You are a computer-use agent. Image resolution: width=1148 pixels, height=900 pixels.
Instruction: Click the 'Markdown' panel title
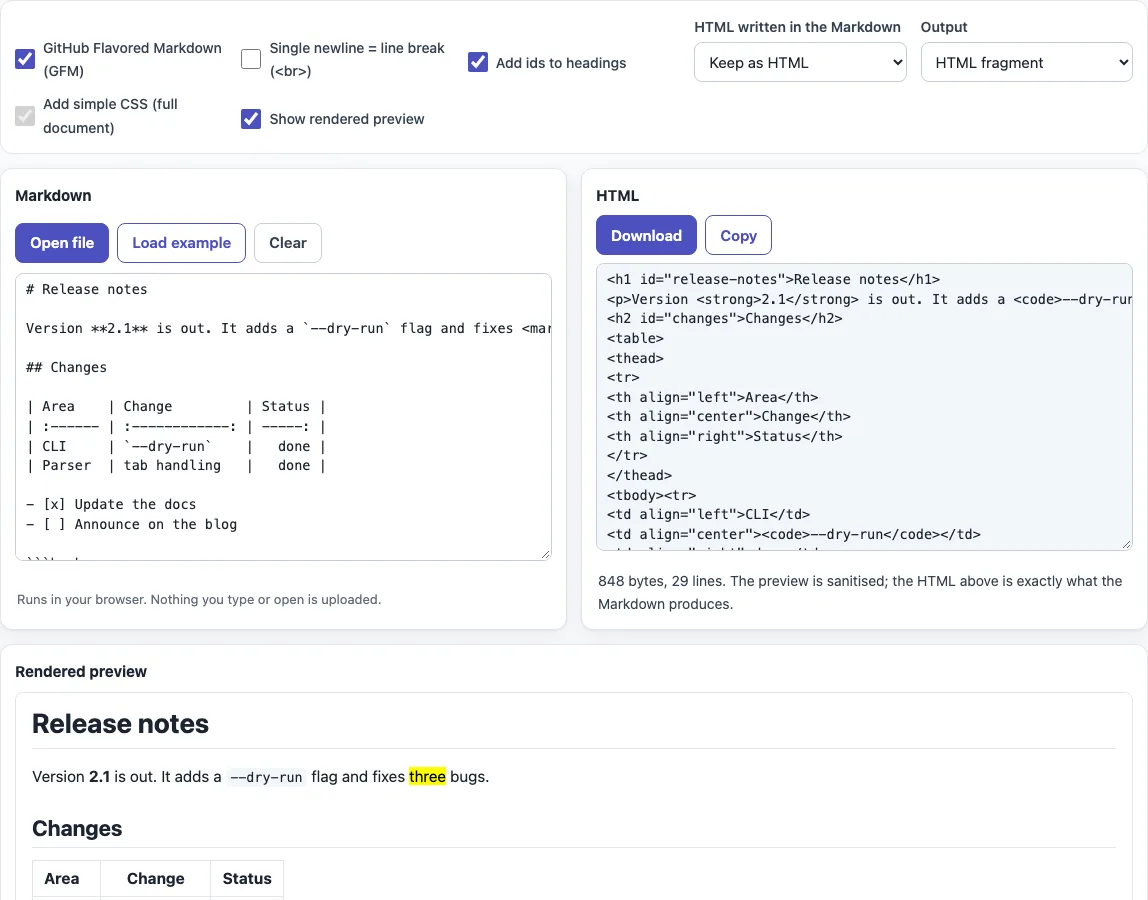53,196
